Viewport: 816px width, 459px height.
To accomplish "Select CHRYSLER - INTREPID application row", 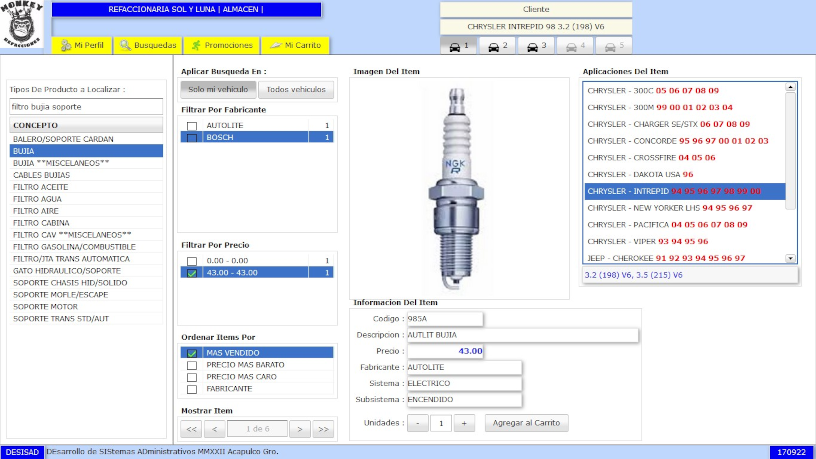I will click(x=684, y=191).
